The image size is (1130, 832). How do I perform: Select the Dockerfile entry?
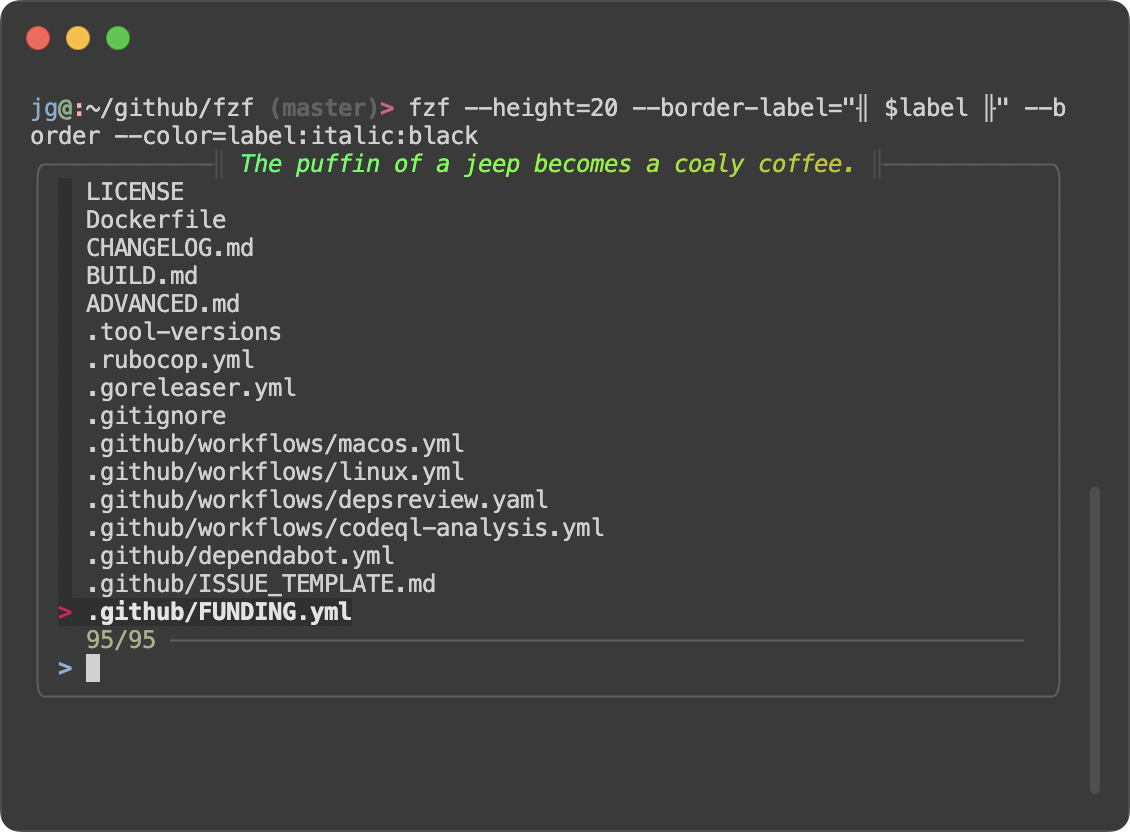tap(155, 219)
